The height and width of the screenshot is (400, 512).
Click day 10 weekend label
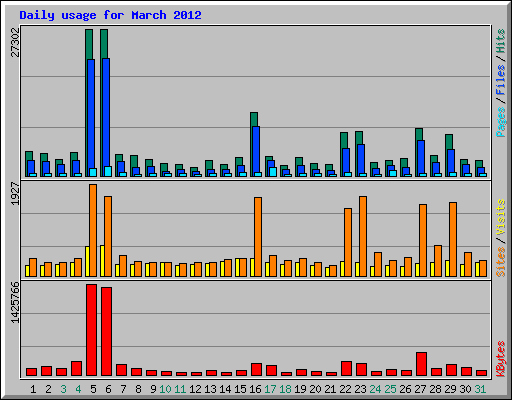[165, 389]
